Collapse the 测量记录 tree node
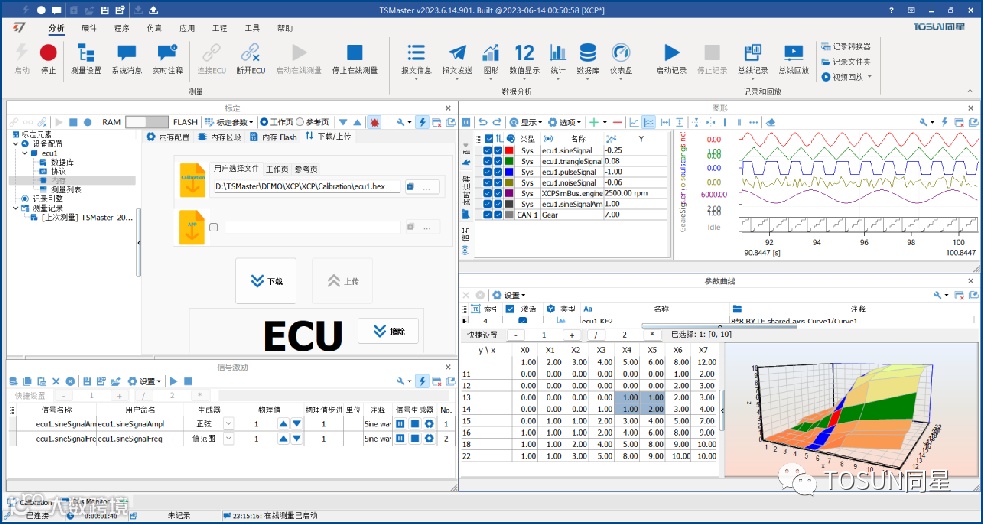The height and width of the screenshot is (524, 983). pyautogui.click(x=16, y=207)
